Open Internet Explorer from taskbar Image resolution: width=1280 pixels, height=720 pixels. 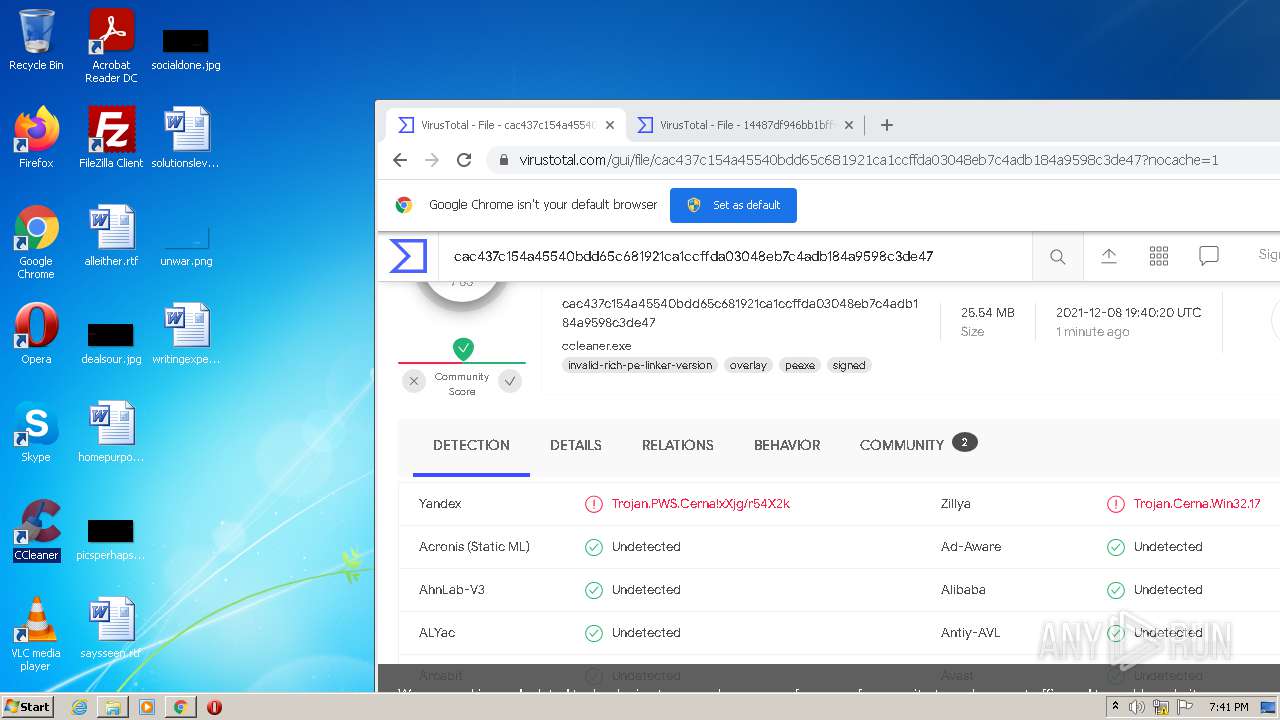pyautogui.click(x=79, y=707)
